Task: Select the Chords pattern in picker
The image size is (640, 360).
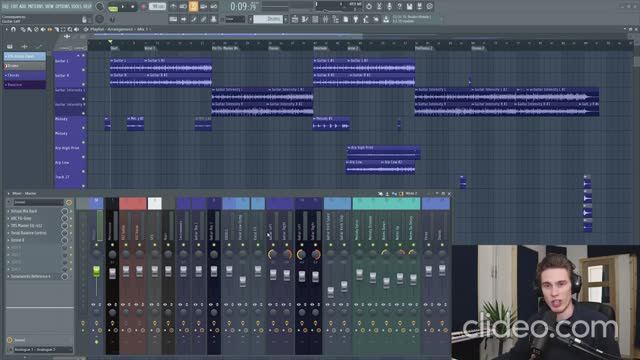Action: [25, 75]
